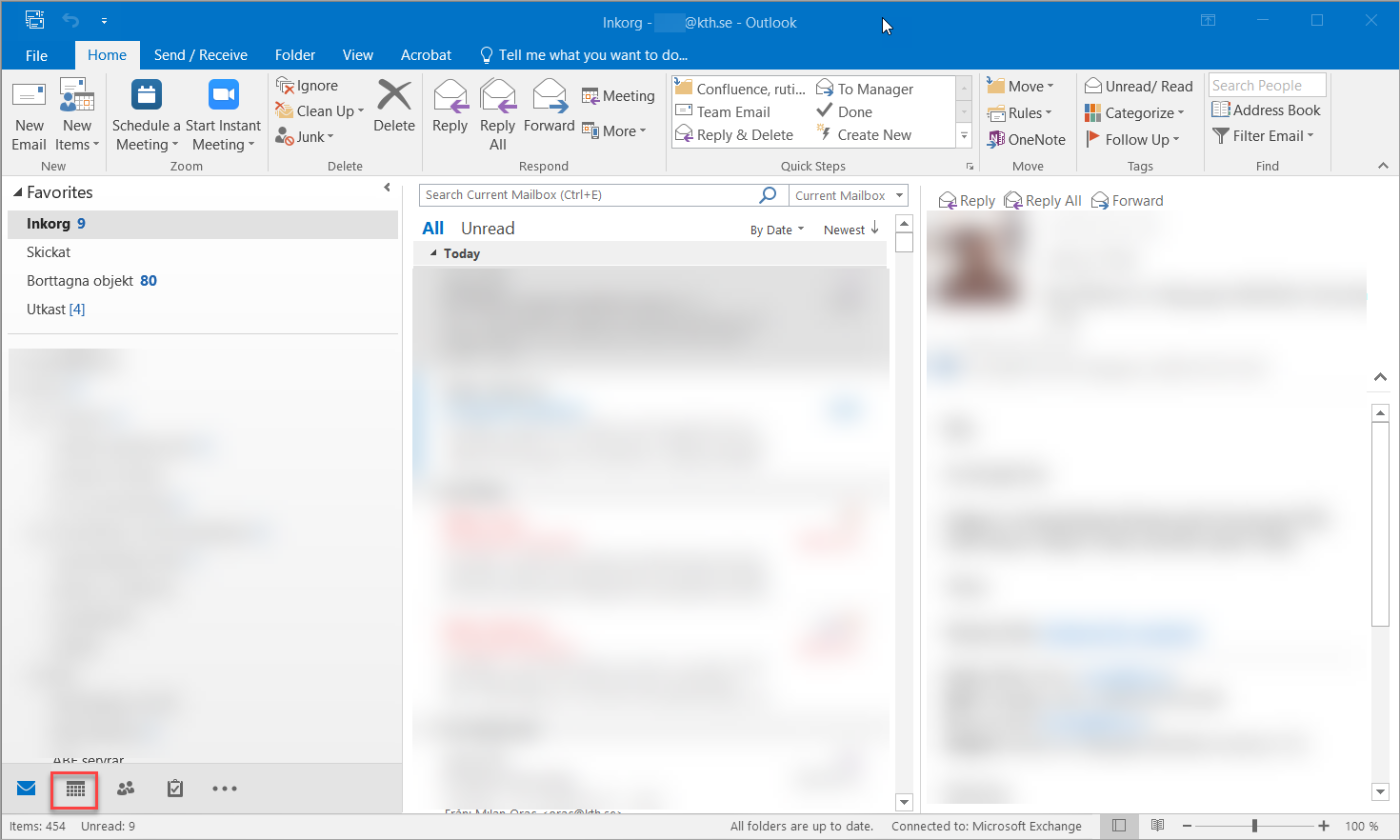Open the File menu
The image size is (1400, 840).
pyautogui.click(x=36, y=55)
